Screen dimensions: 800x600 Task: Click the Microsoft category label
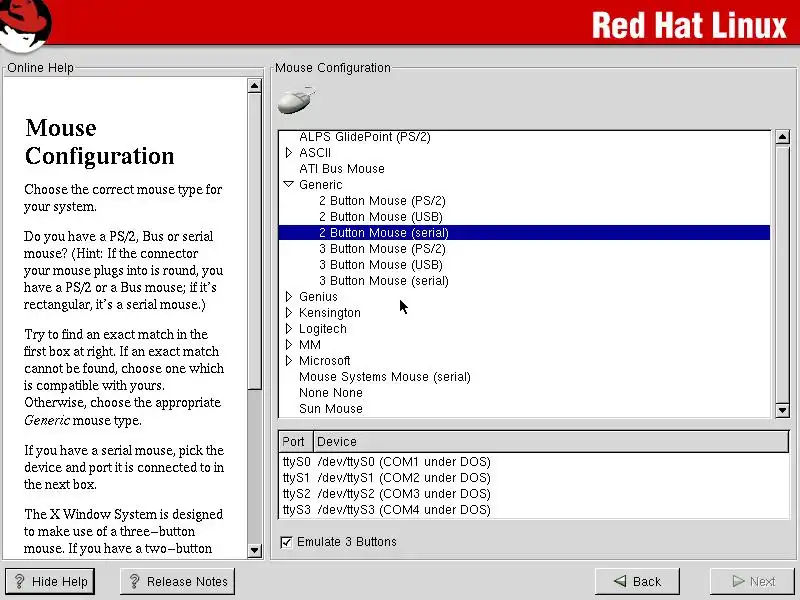324,361
